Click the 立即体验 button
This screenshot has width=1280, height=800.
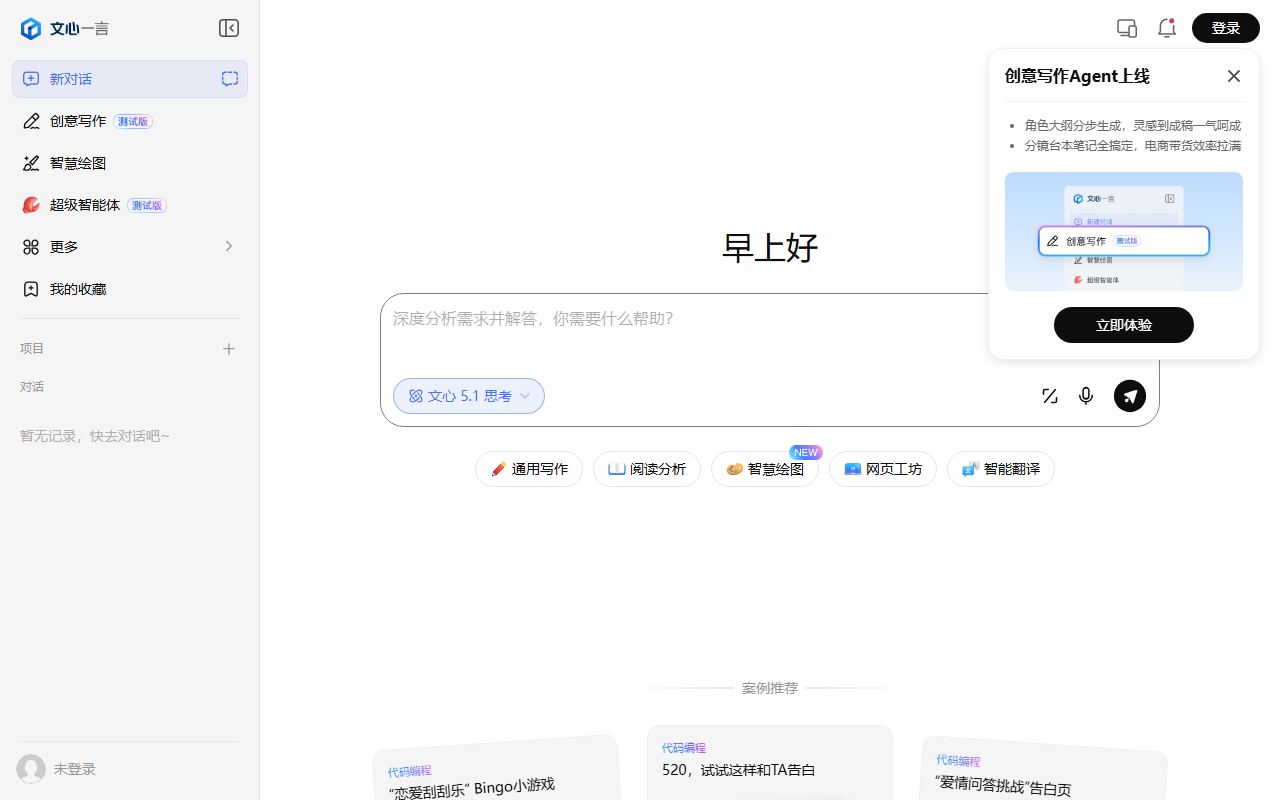pos(1124,325)
